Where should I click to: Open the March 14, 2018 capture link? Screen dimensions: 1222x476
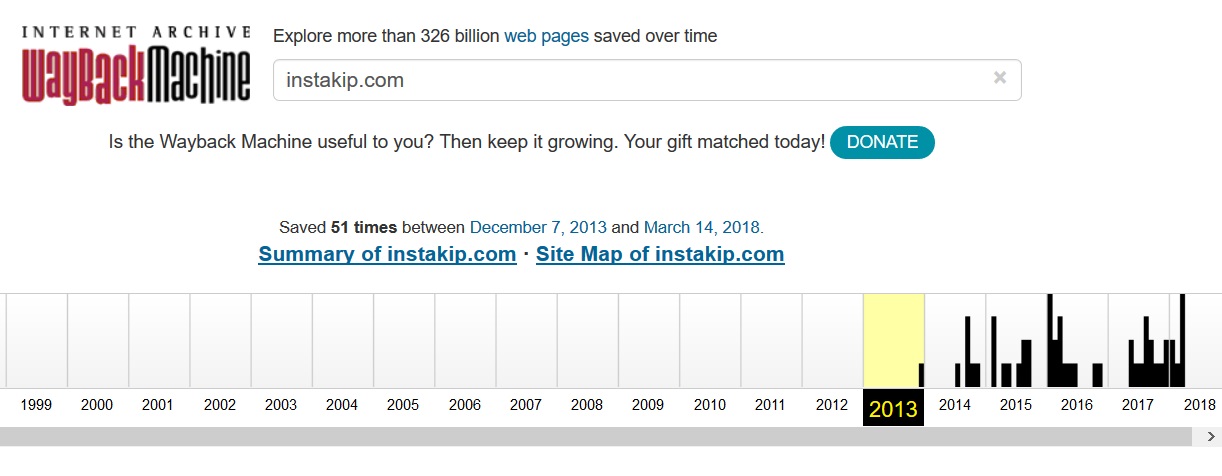click(x=702, y=227)
